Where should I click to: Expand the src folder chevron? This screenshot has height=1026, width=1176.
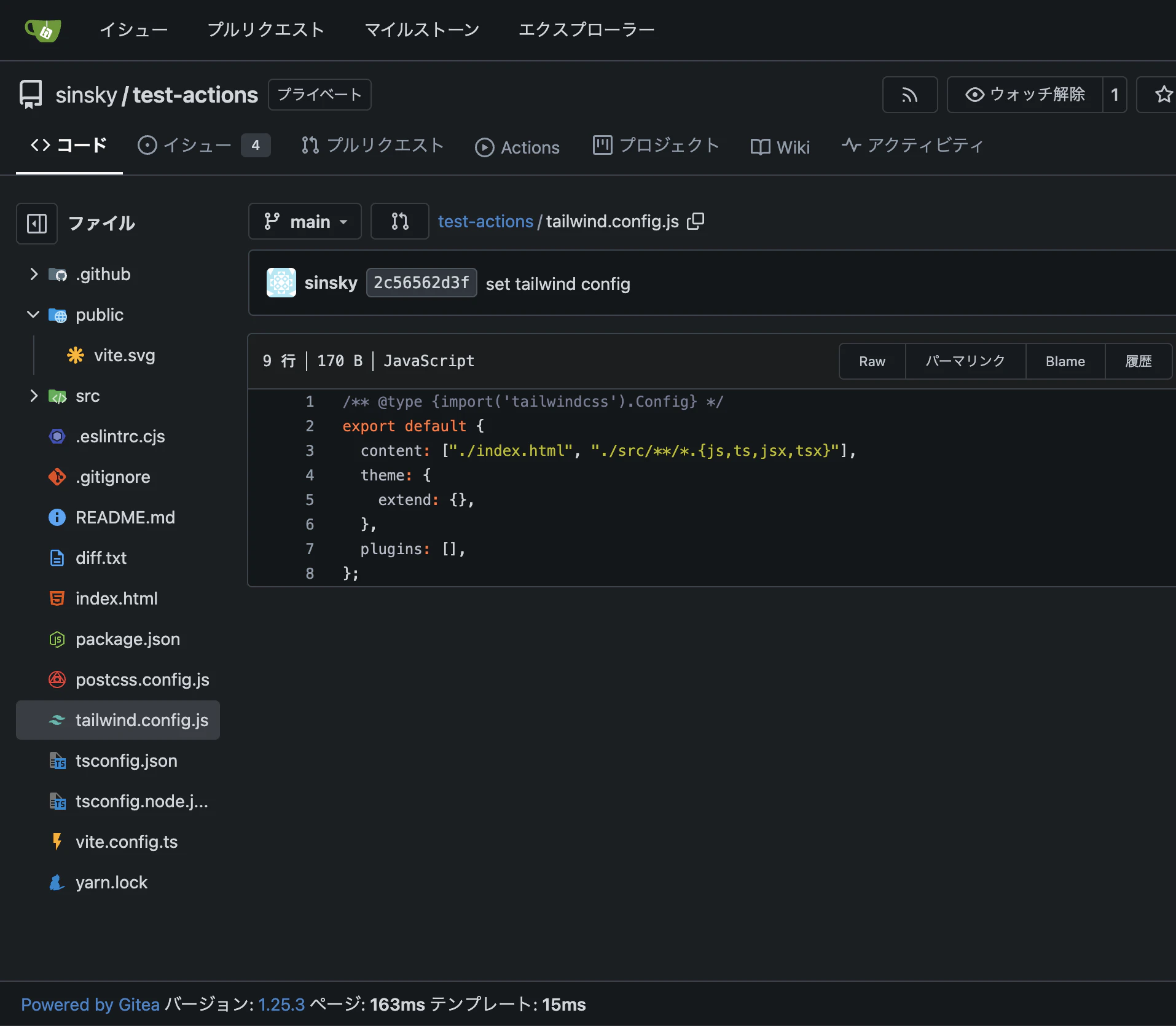point(34,396)
